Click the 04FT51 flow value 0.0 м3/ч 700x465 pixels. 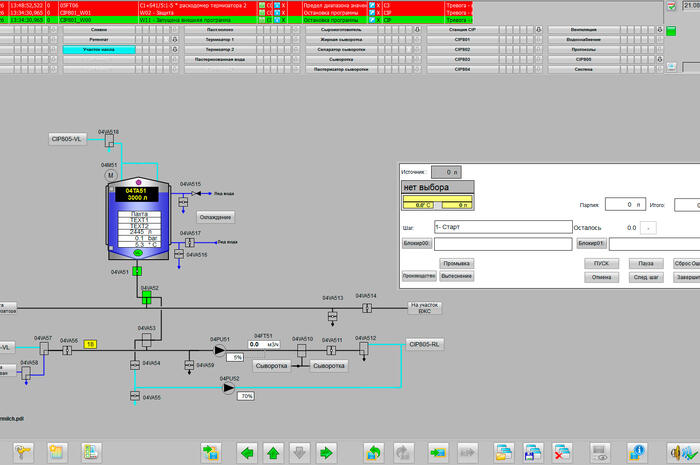(264, 345)
